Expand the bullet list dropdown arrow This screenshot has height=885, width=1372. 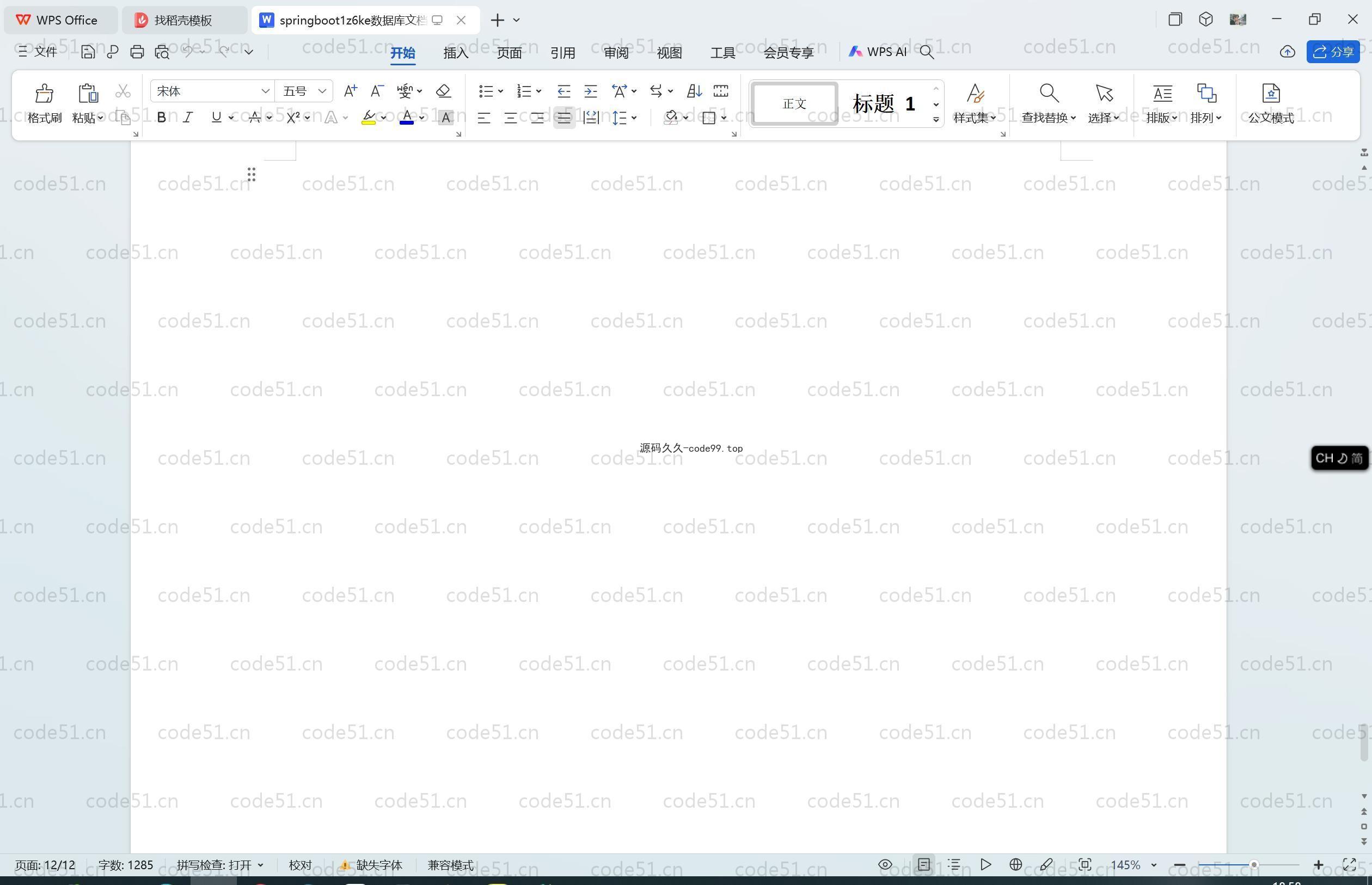pyautogui.click(x=501, y=91)
